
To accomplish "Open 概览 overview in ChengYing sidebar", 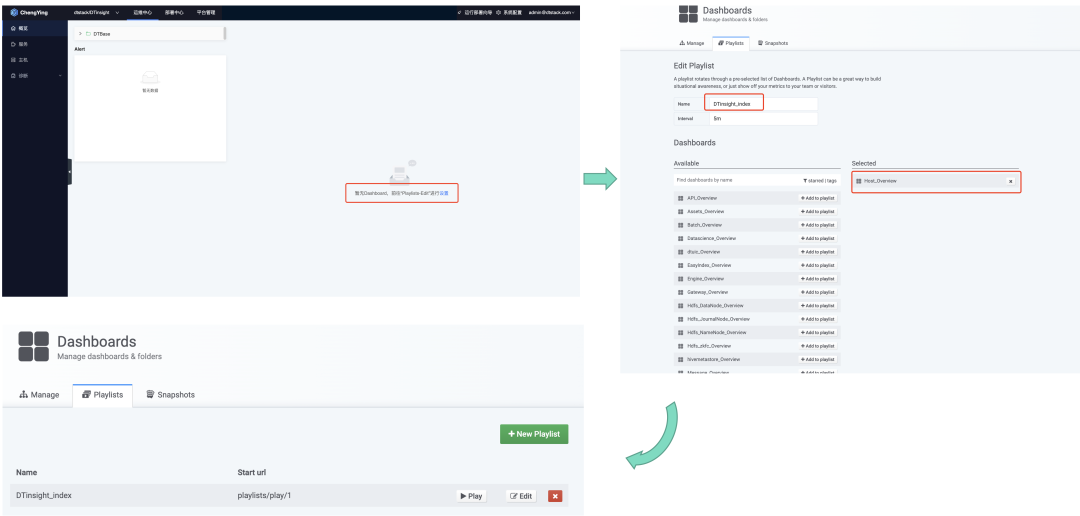I will pos(34,28).
